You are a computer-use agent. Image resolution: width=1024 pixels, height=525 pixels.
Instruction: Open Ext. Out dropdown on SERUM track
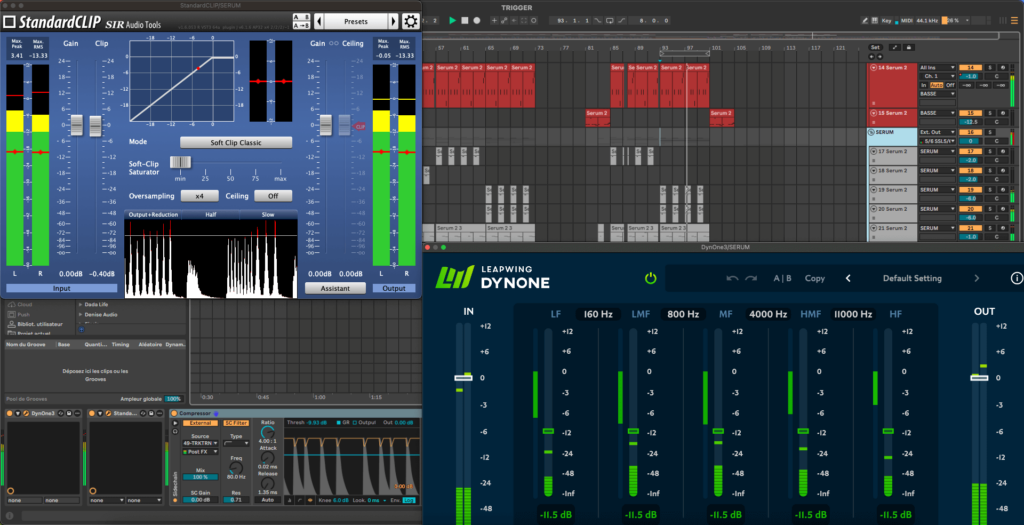click(937, 133)
